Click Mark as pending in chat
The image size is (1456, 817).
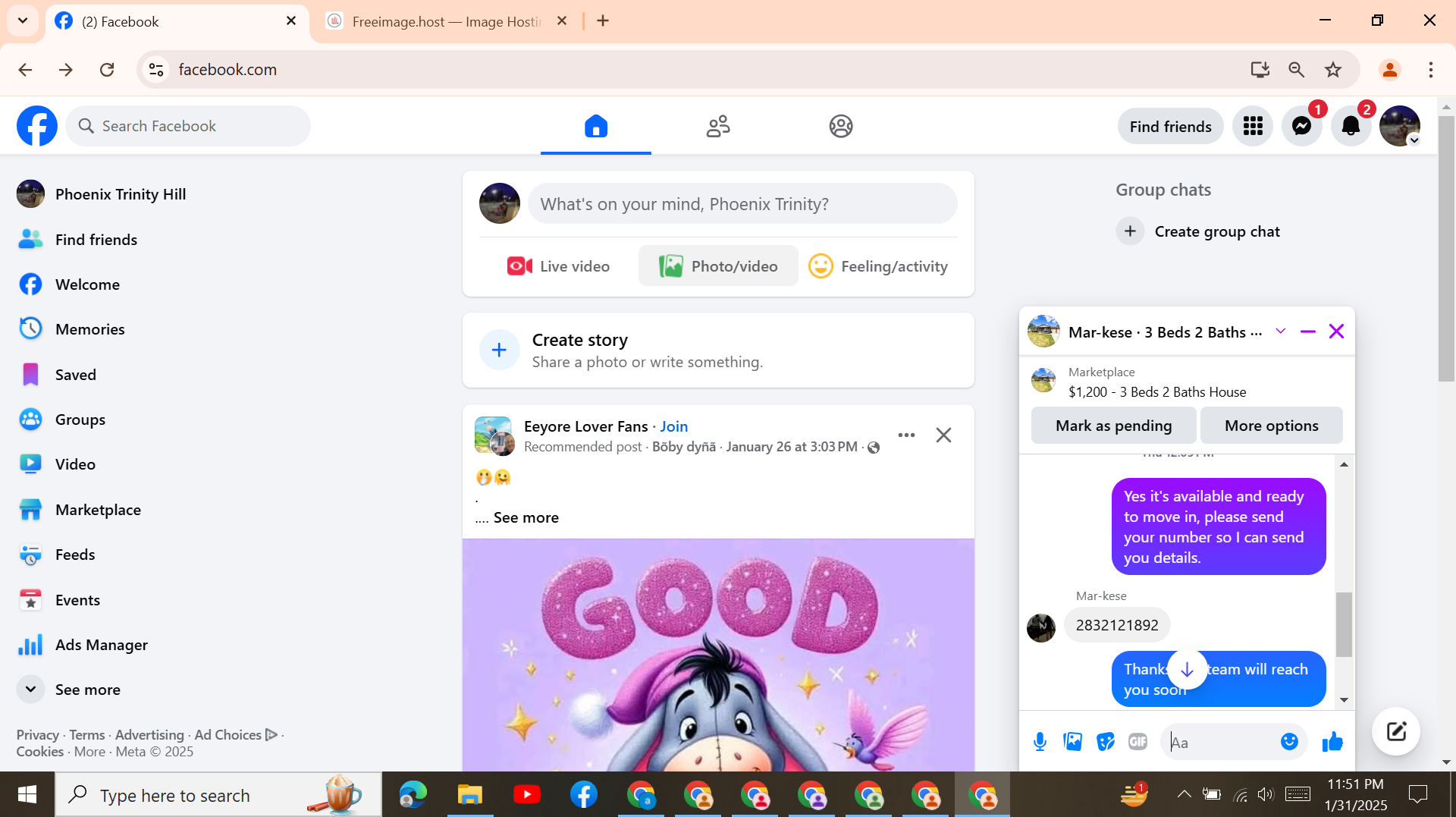tap(1113, 426)
